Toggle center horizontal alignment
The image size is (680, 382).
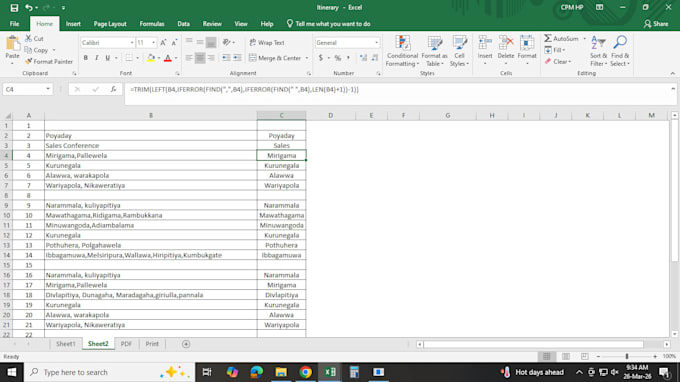(x=200, y=58)
